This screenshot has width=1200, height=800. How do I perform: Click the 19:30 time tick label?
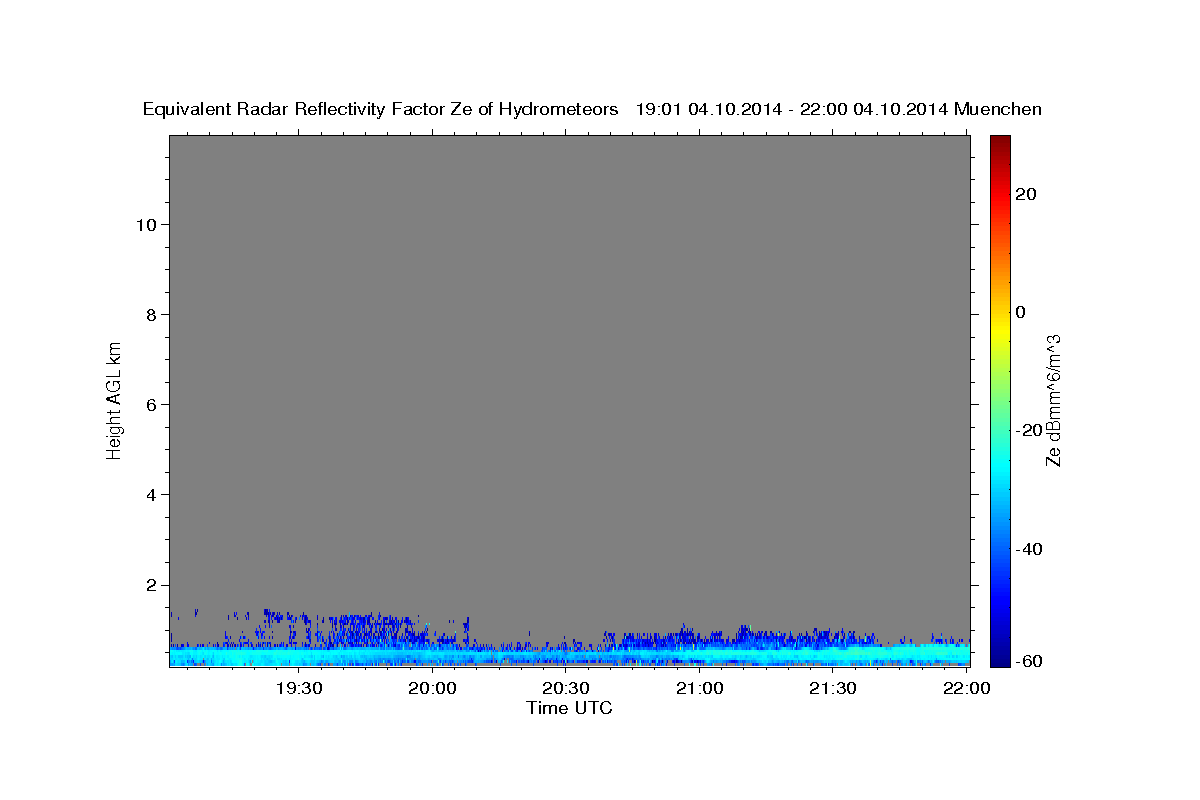coord(299,688)
